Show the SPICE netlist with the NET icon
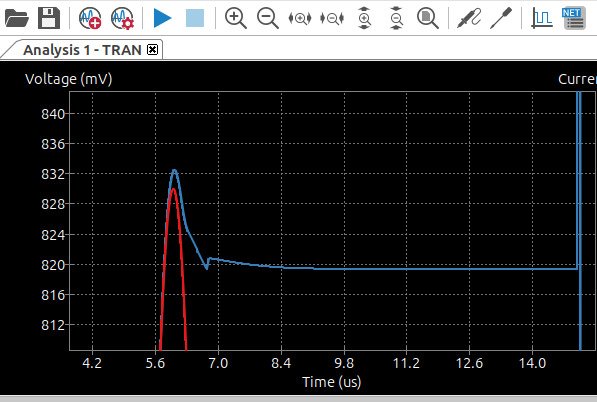Viewport: 597px width, 402px height. 574,18
